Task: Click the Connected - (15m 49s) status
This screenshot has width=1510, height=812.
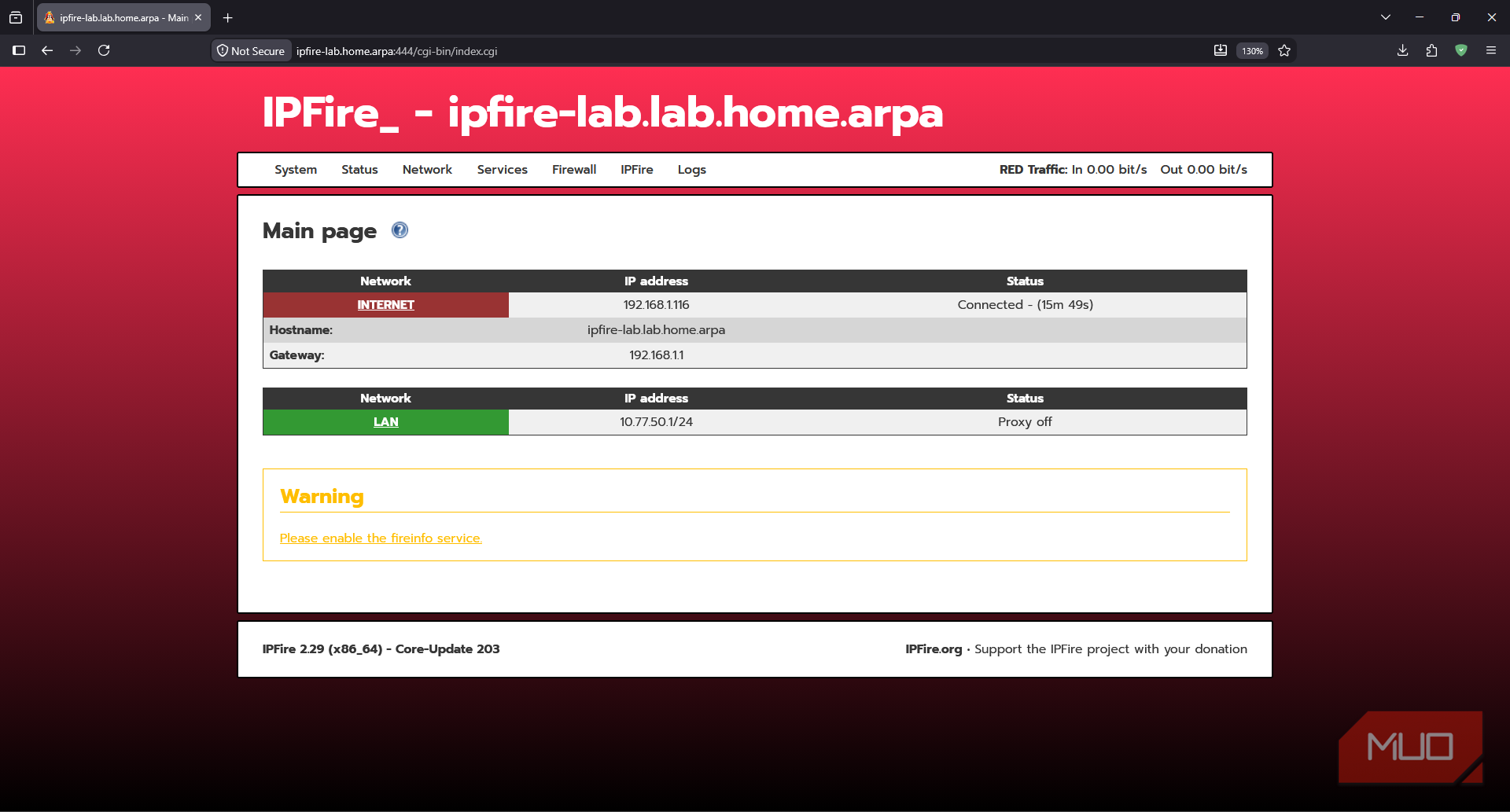Action: pyautogui.click(x=1025, y=305)
